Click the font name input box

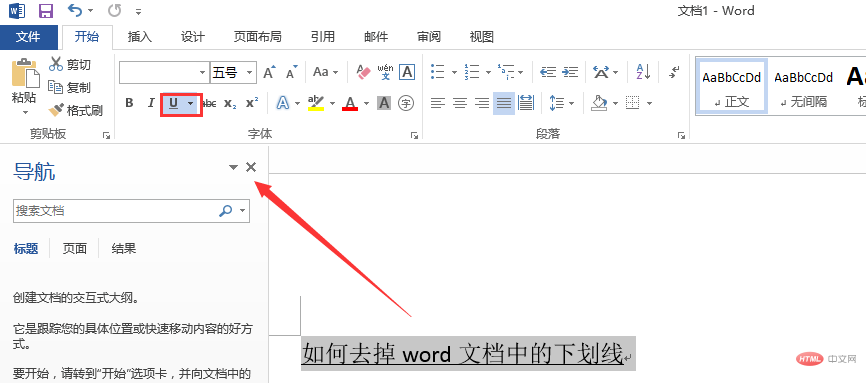159,72
